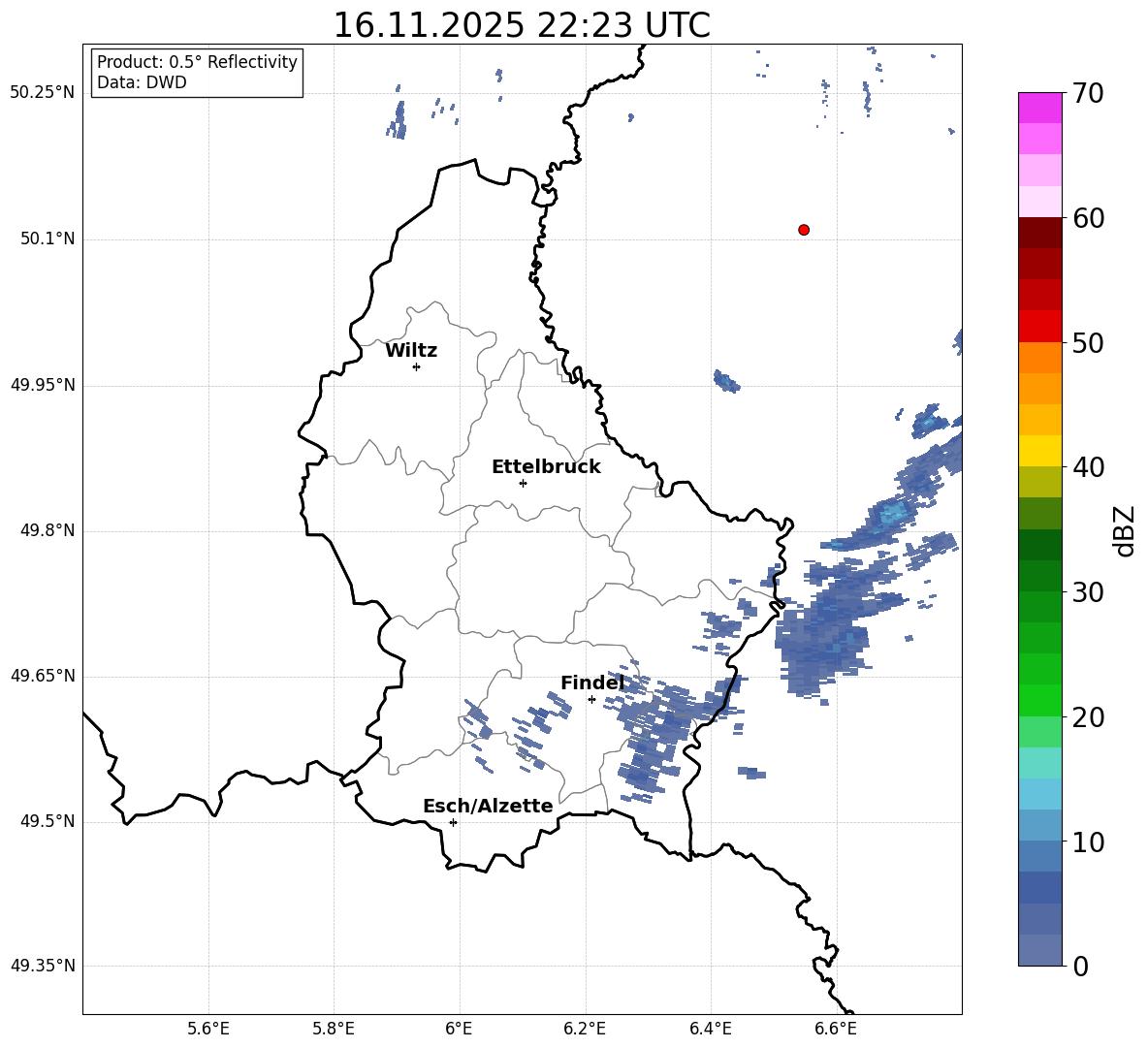Click the Esch/Alzette city label
The width and height of the screenshot is (1148, 1048).
click(x=488, y=806)
